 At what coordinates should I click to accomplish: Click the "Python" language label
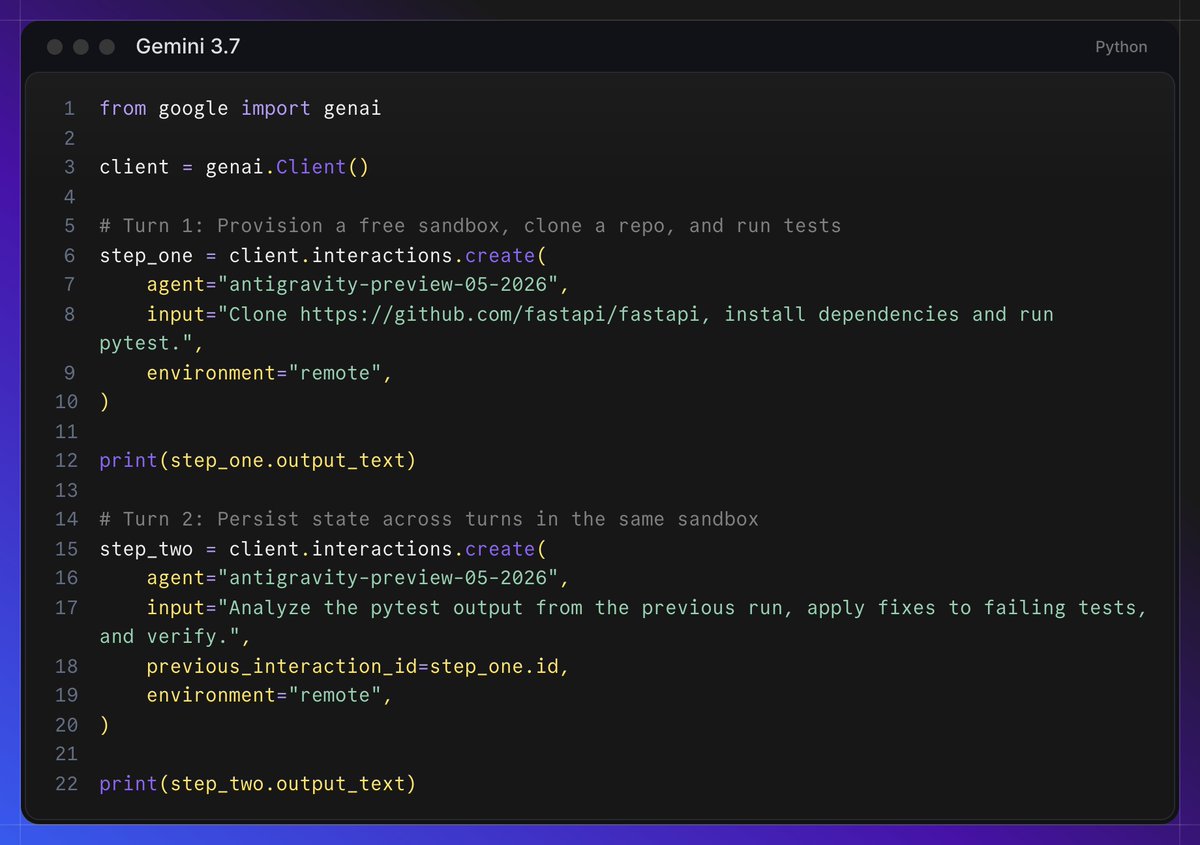point(1121,47)
